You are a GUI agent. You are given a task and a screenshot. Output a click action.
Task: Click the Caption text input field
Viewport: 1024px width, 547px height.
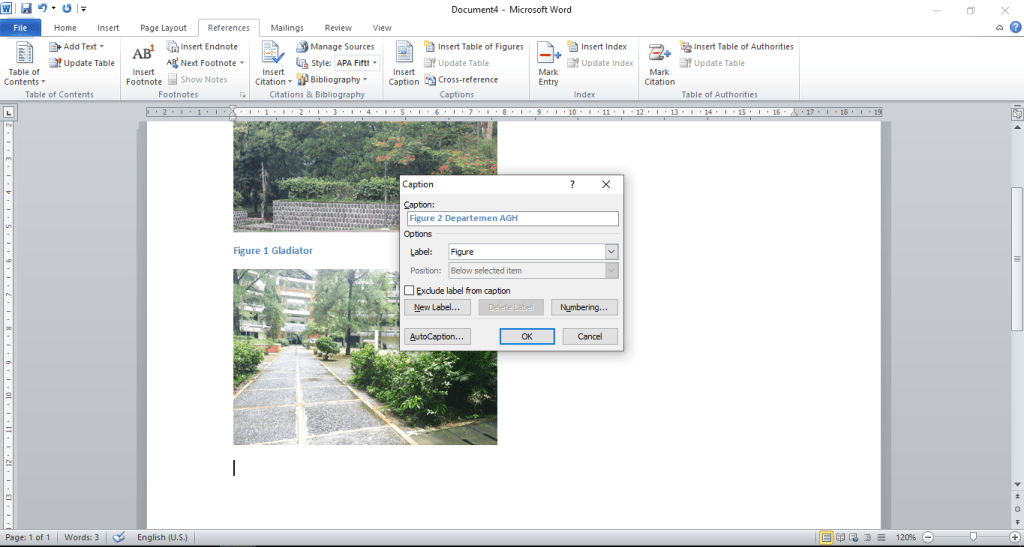pyautogui.click(x=512, y=218)
